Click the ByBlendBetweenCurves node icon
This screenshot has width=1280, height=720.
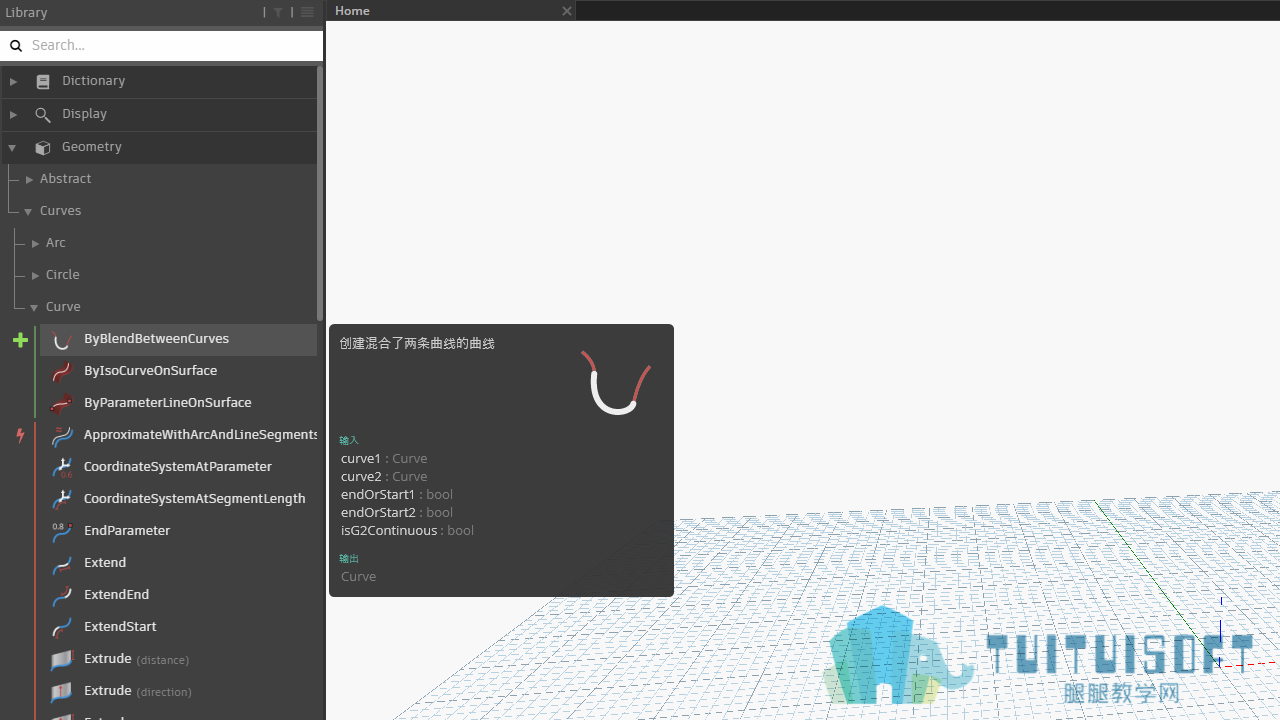tap(62, 340)
